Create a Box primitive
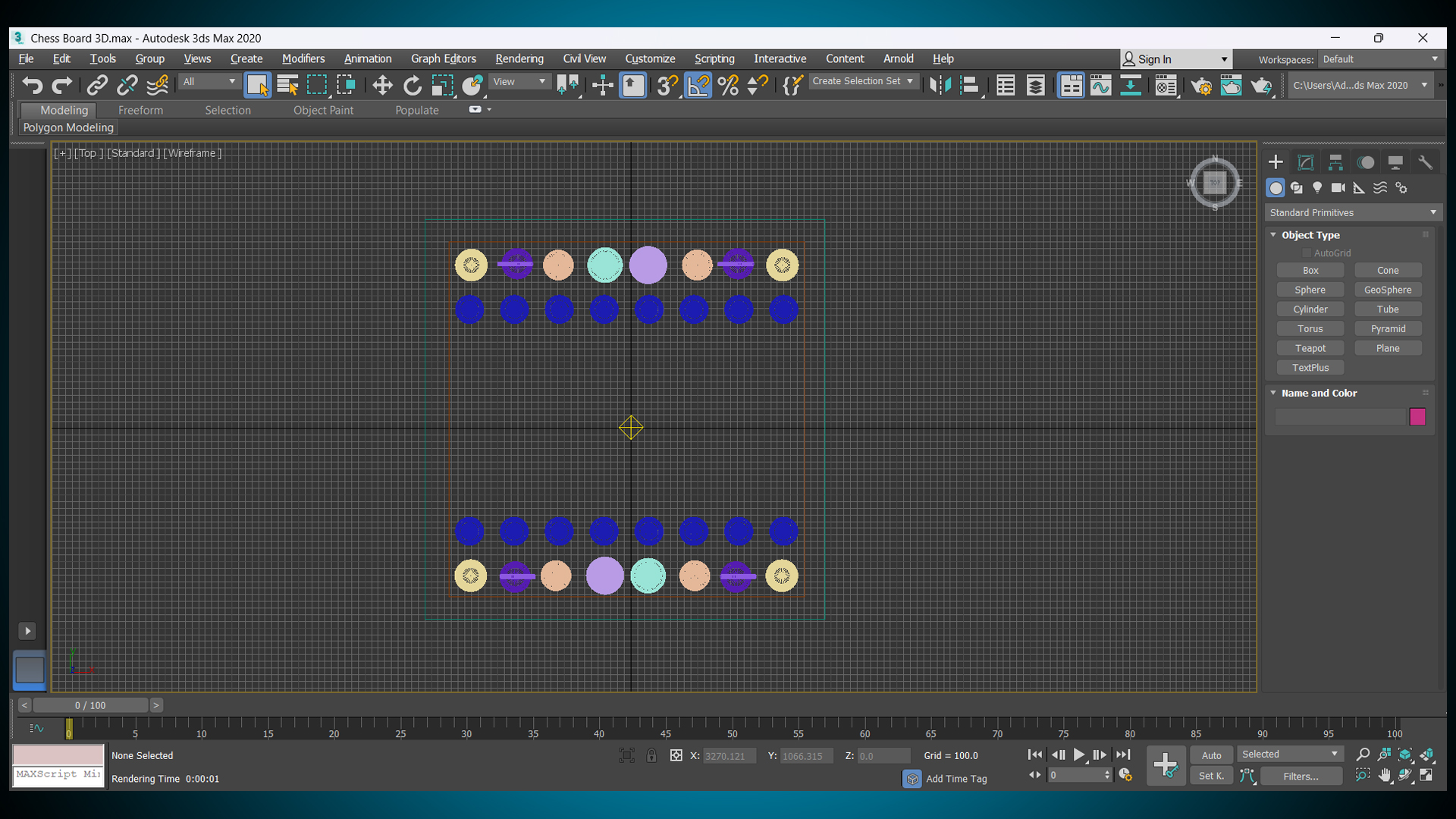The image size is (1456, 819). [1310, 271]
